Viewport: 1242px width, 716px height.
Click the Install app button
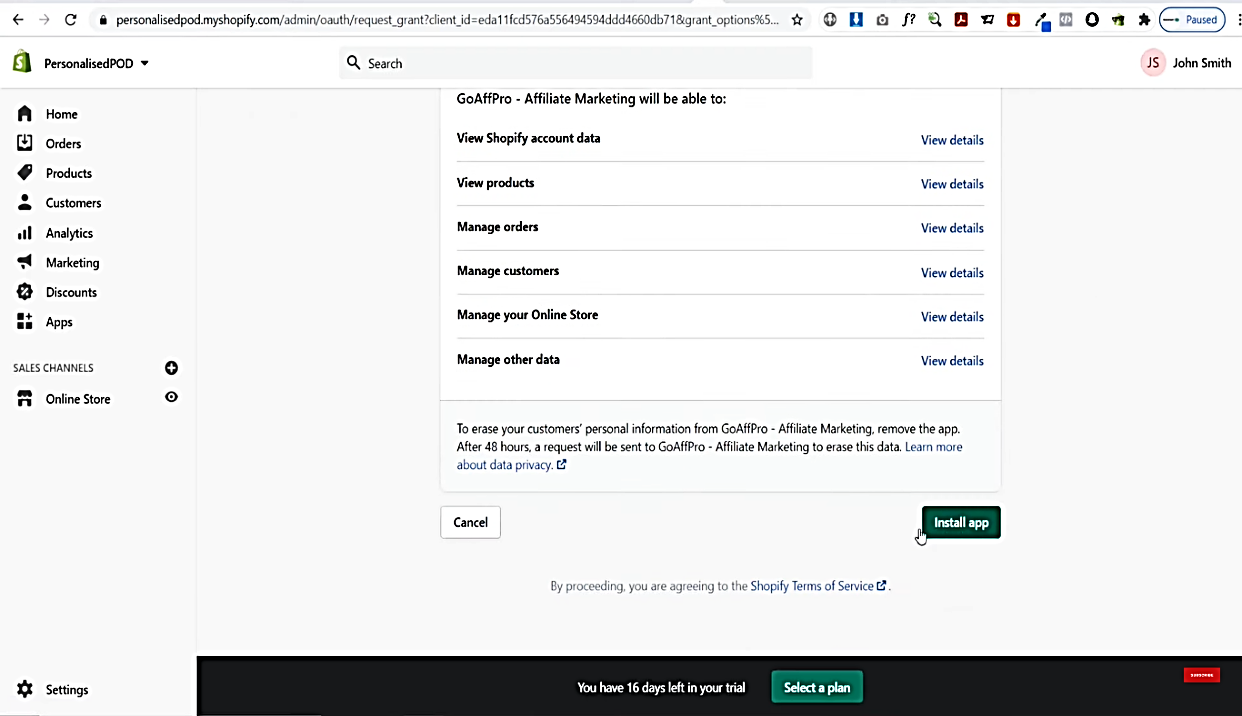(961, 522)
